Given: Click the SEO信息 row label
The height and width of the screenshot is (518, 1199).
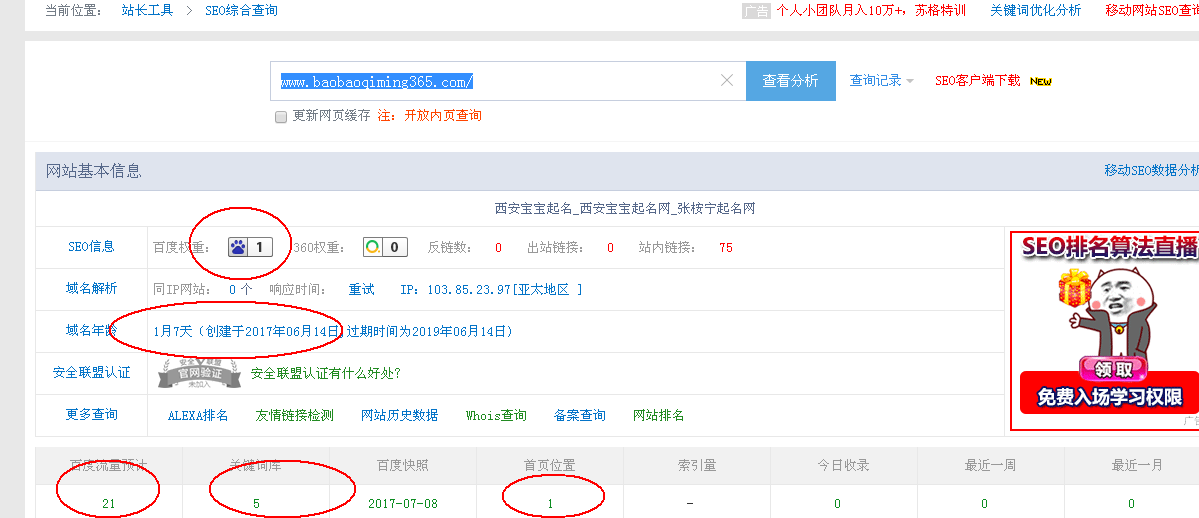Looking at the screenshot, I should 91,246.
